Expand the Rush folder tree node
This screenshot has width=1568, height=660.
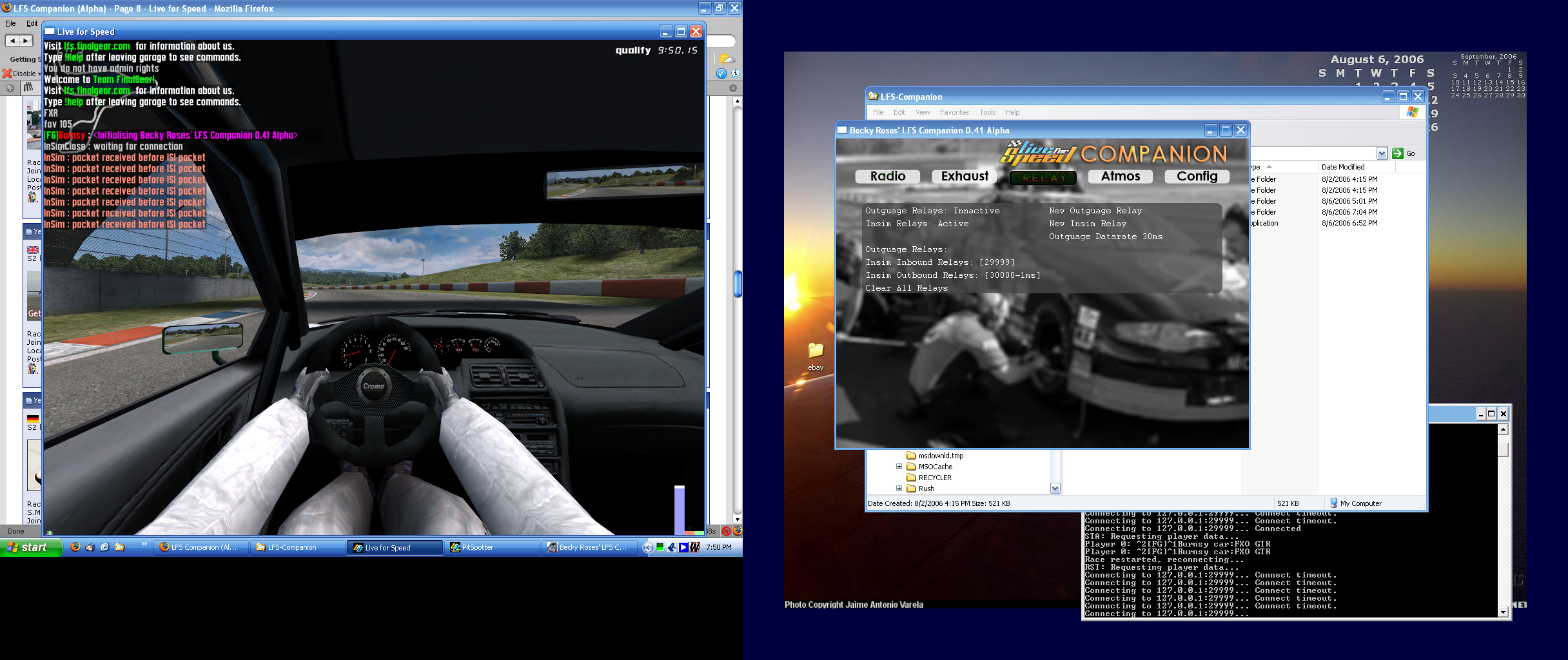(x=899, y=489)
